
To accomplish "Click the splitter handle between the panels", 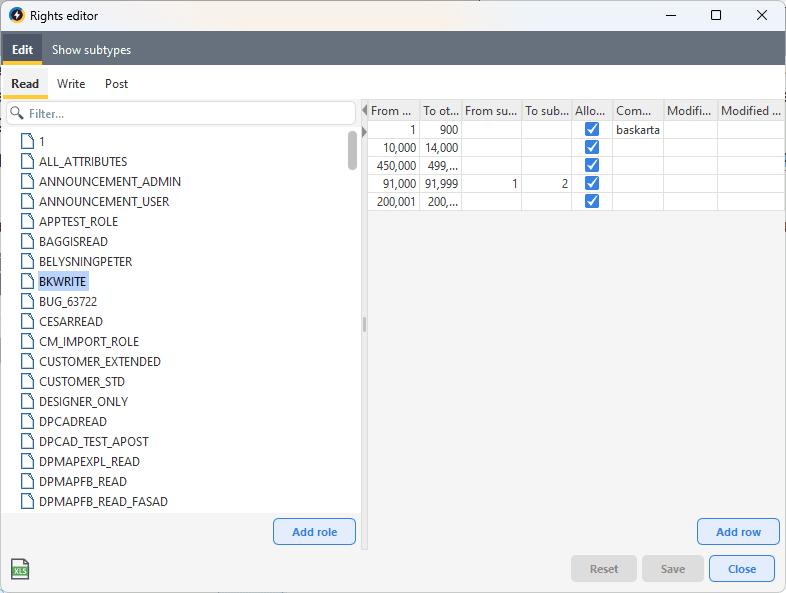I will tap(364, 324).
